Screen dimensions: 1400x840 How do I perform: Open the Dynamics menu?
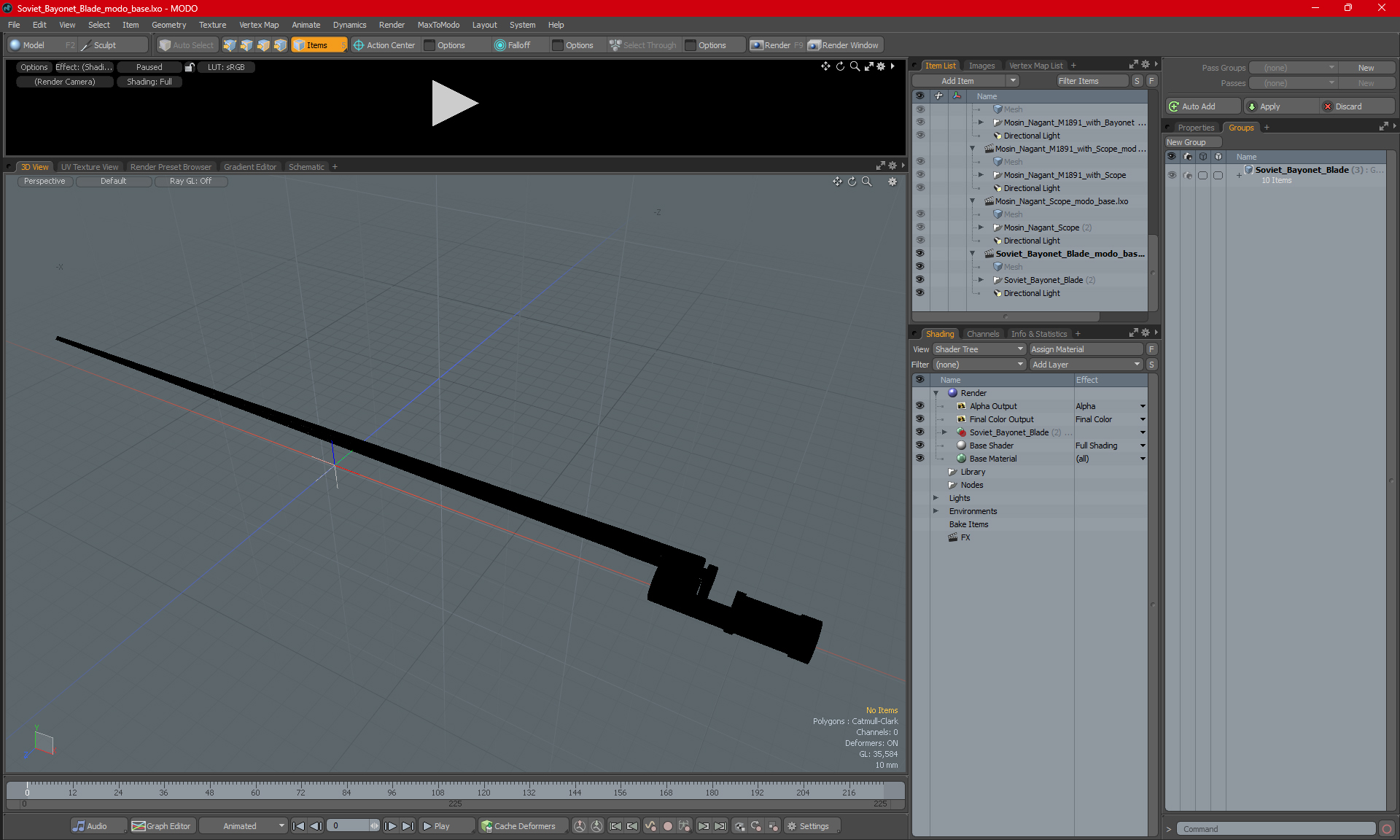tap(349, 25)
